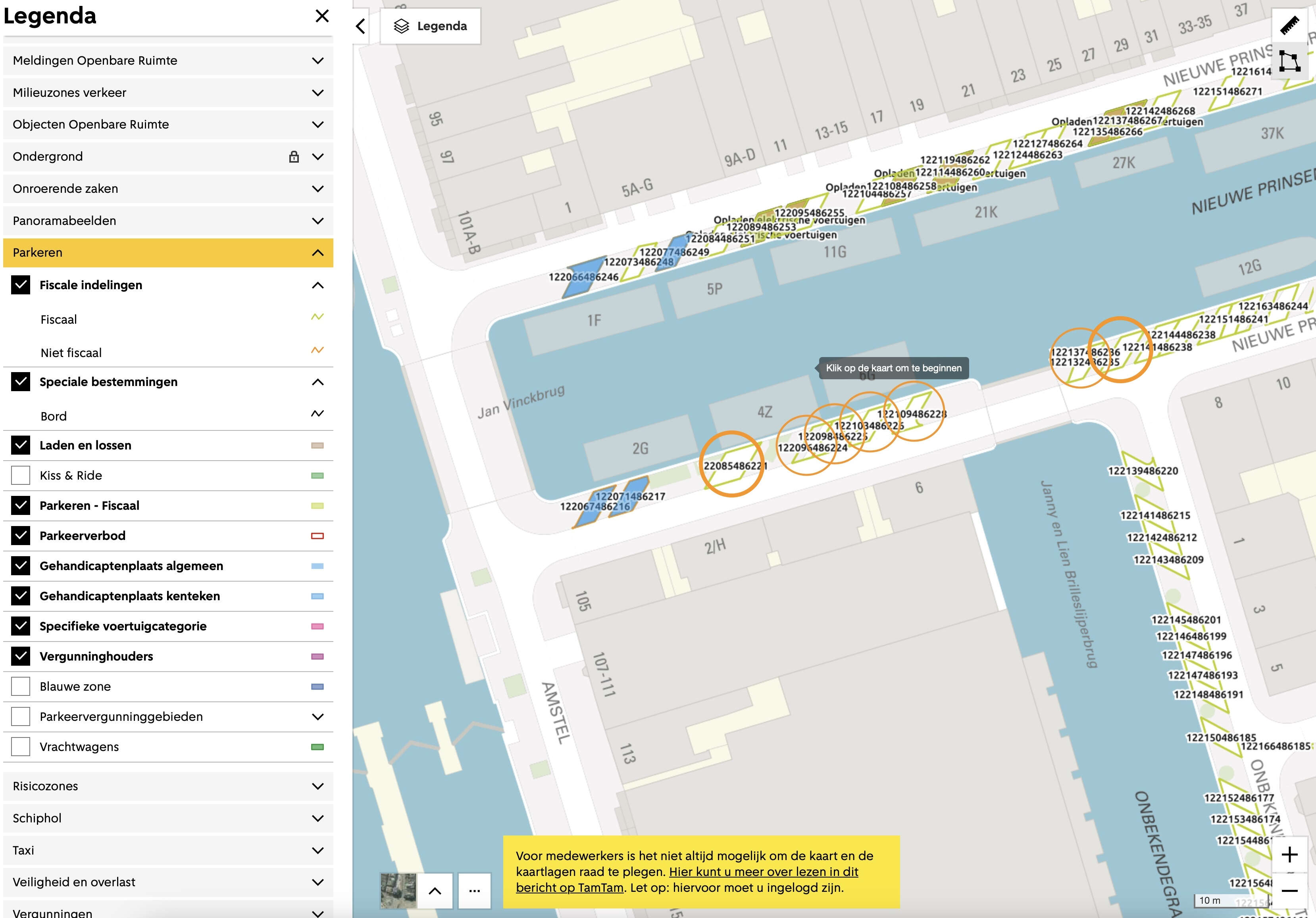Expand background options with up chevron
Screen dimensions: 1316x918
(435, 891)
